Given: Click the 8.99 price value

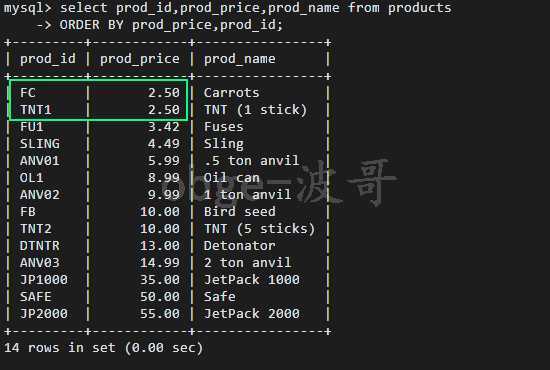Looking at the screenshot, I should 164,177.
